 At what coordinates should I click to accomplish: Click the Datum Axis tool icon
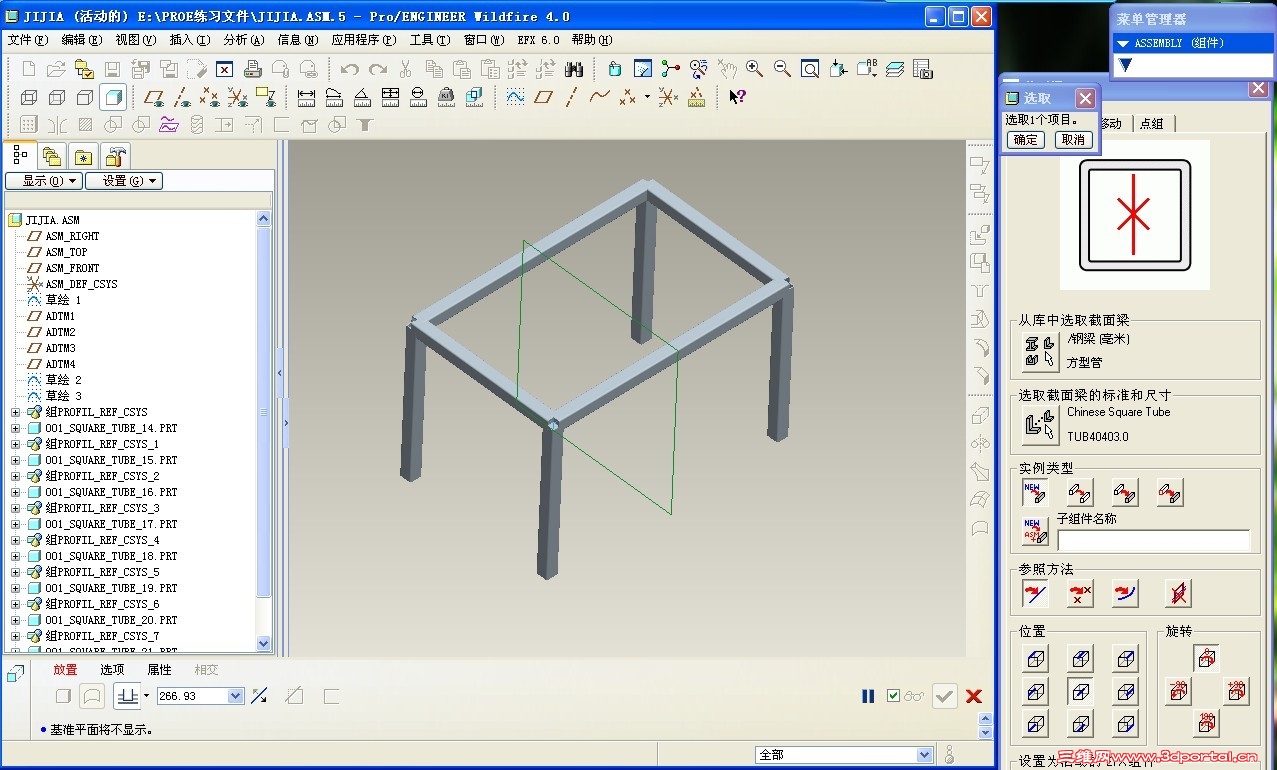coord(571,97)
